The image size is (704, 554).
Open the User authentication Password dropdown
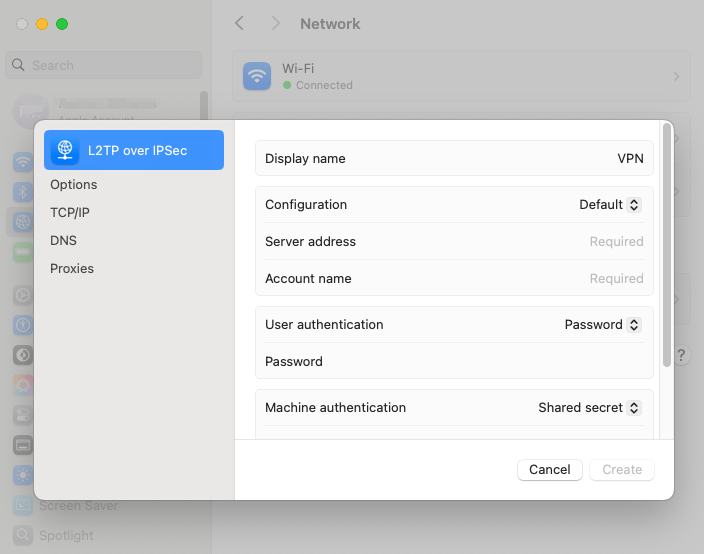(x=603, y=325)
